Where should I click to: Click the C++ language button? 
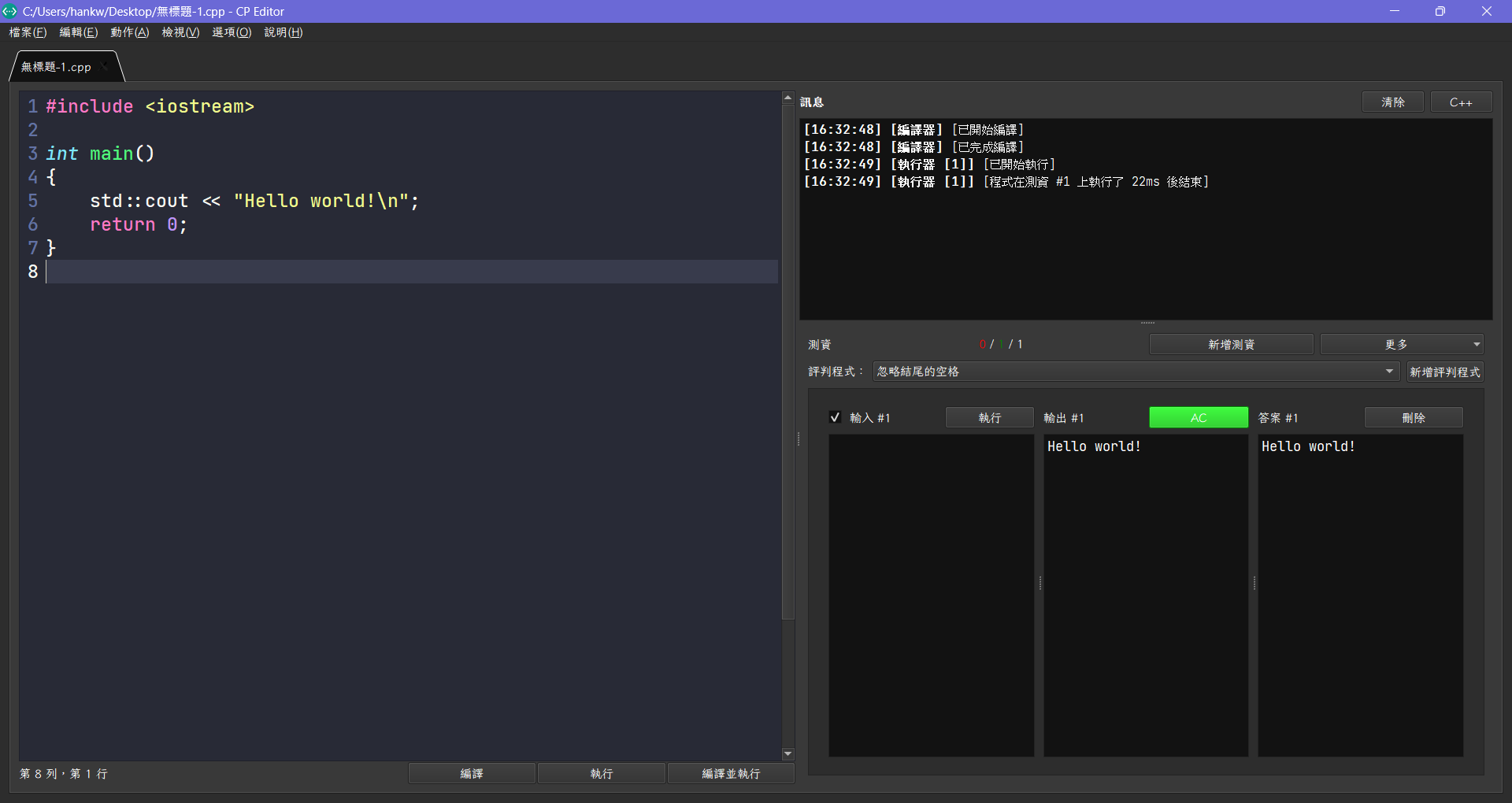pyautogui.click(x=1461, y=102)
